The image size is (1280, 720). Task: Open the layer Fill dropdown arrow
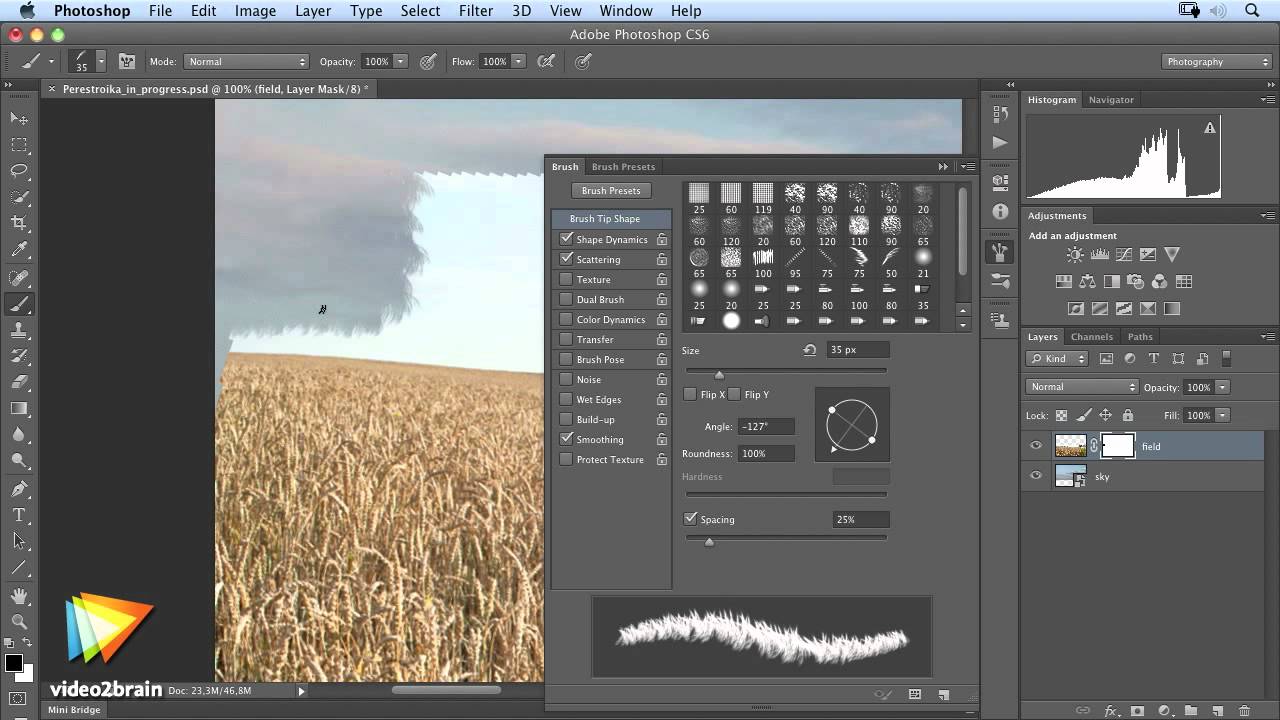(x=1222, y=415)
